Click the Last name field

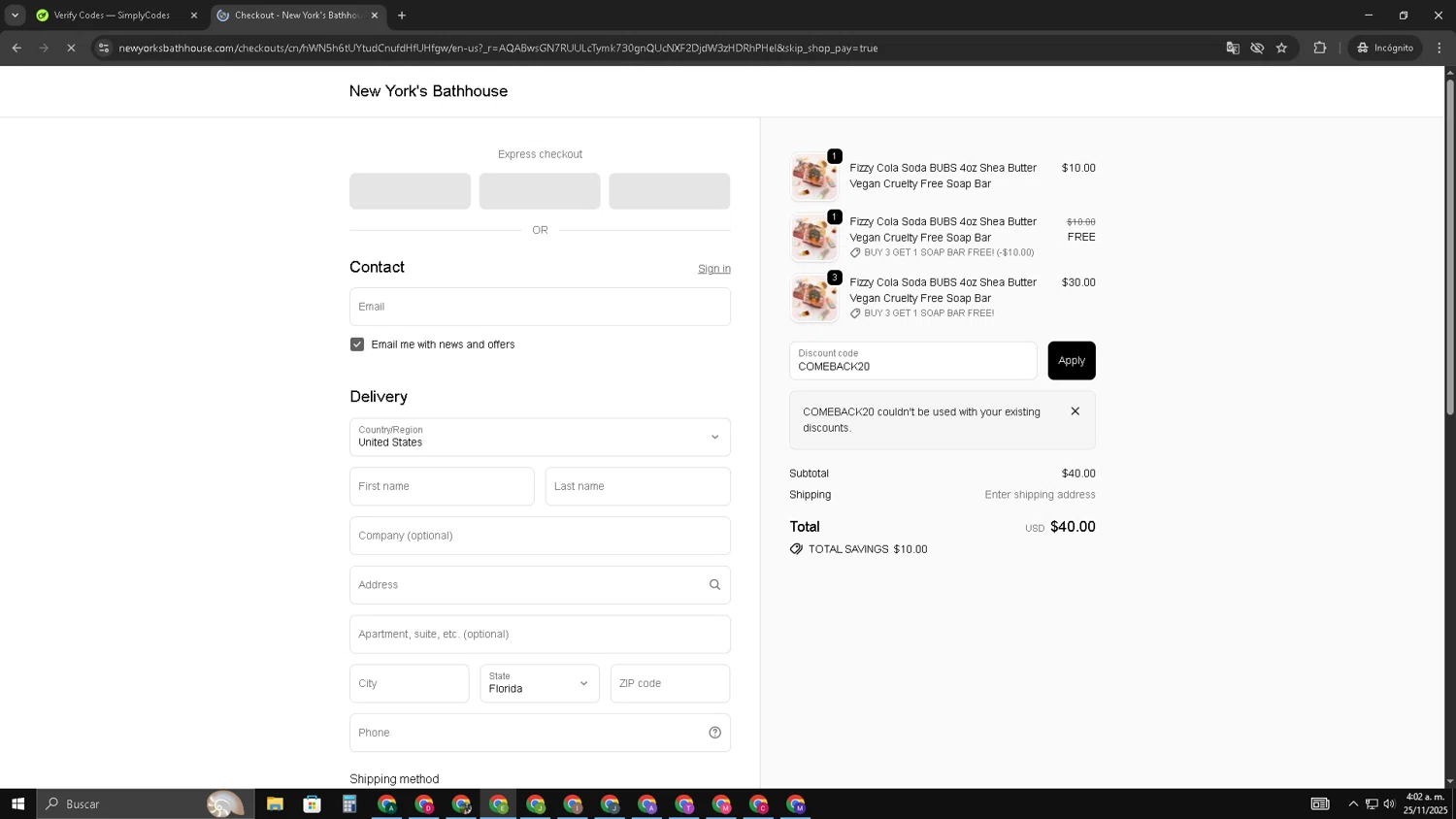click(x=638, y=486)
